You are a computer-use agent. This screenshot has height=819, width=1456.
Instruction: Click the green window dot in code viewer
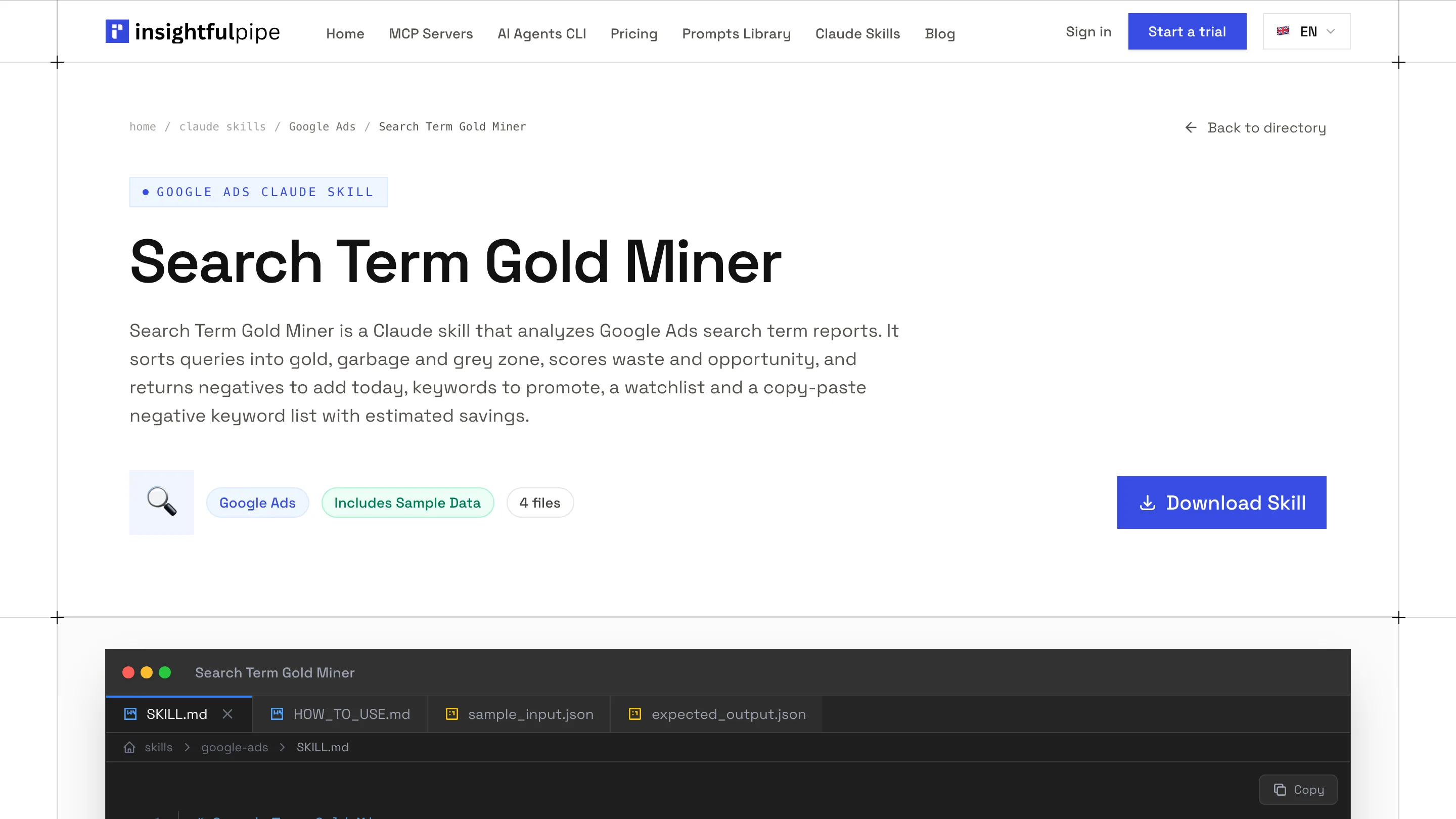pyautogui.click(x=164, y=672)
